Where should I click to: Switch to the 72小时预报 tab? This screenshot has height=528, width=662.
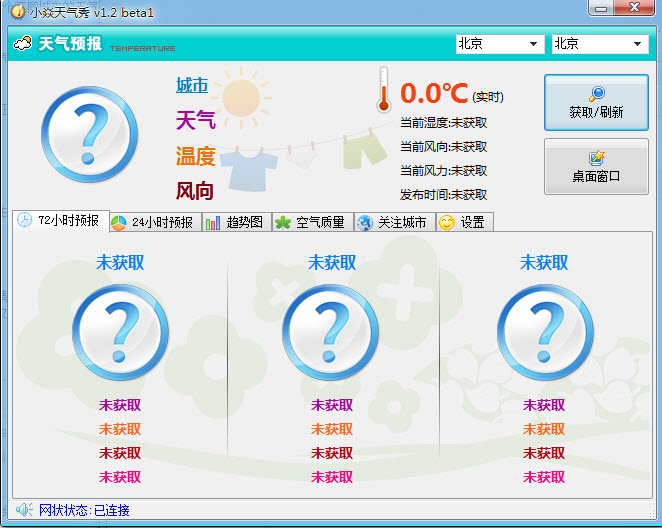61,220
